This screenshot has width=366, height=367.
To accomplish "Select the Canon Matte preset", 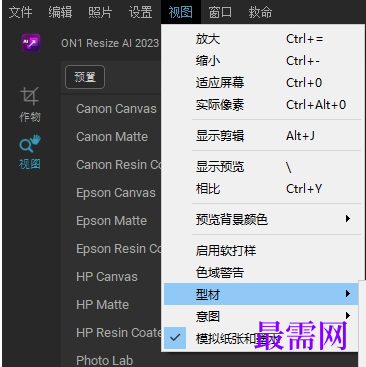I will 112,137.
